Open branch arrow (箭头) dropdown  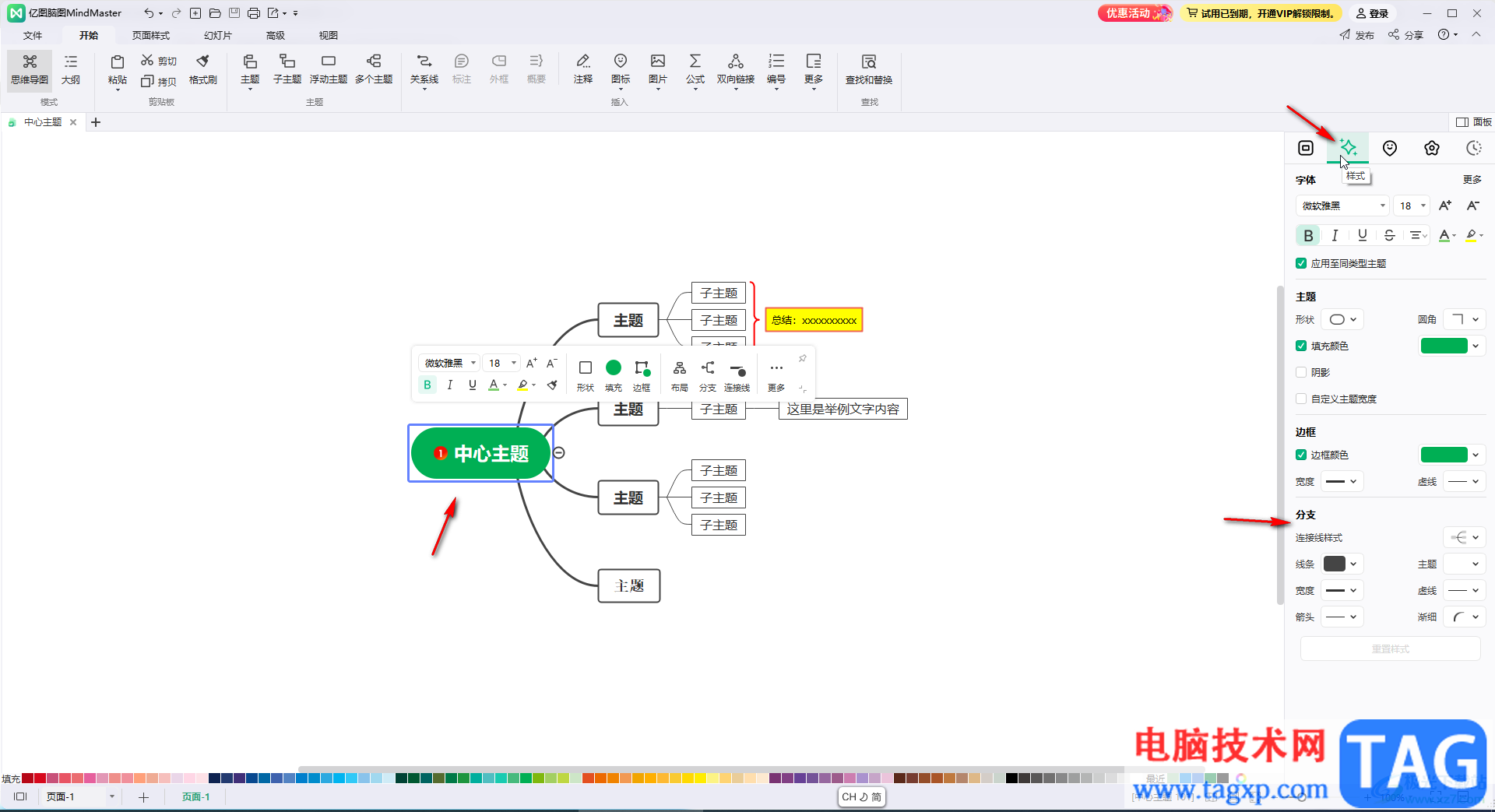[1342, 617]
